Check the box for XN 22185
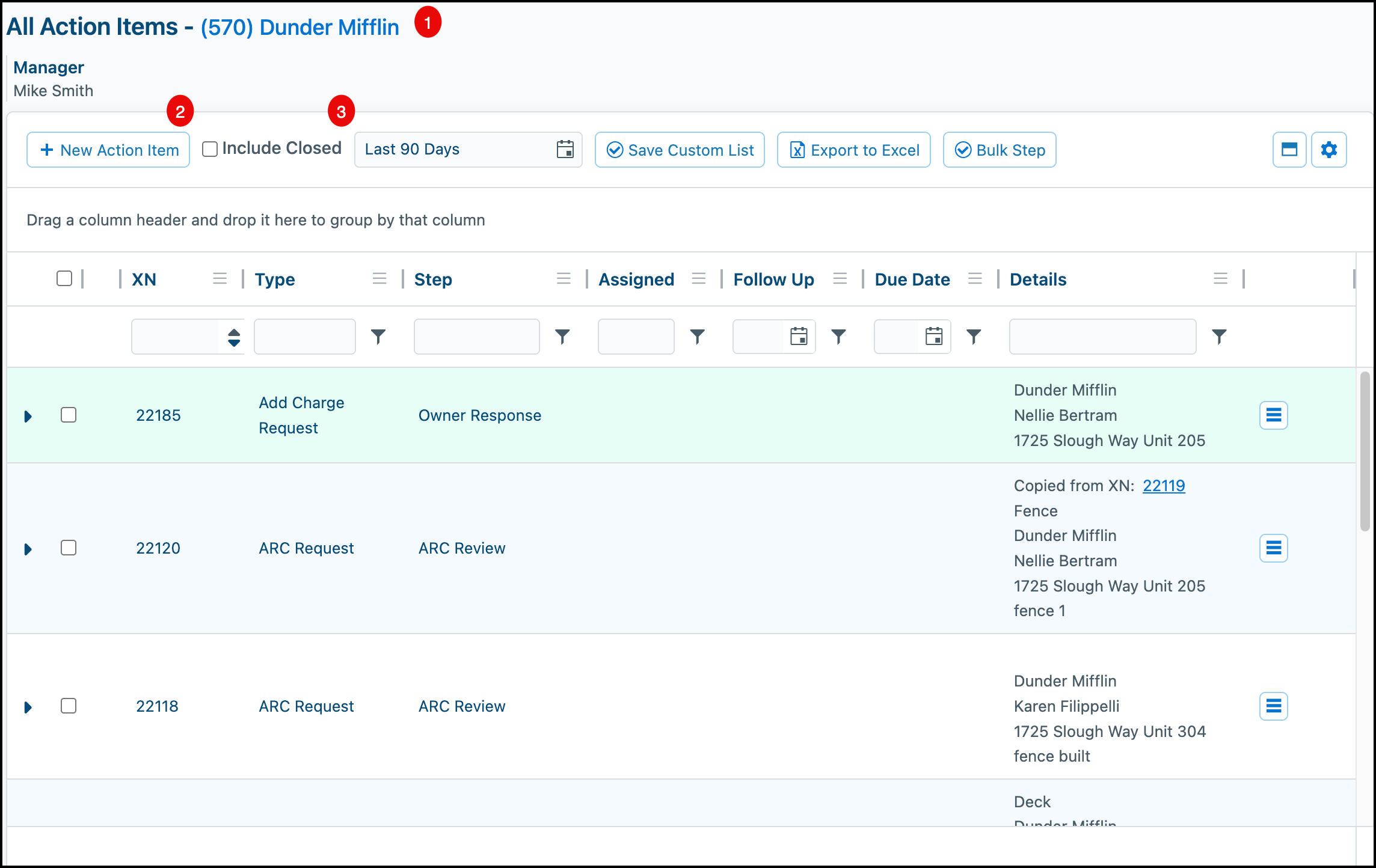Image resolution: width=1376 pixels, height=868 pixels. pyautogui.click(x=69, y=415)
